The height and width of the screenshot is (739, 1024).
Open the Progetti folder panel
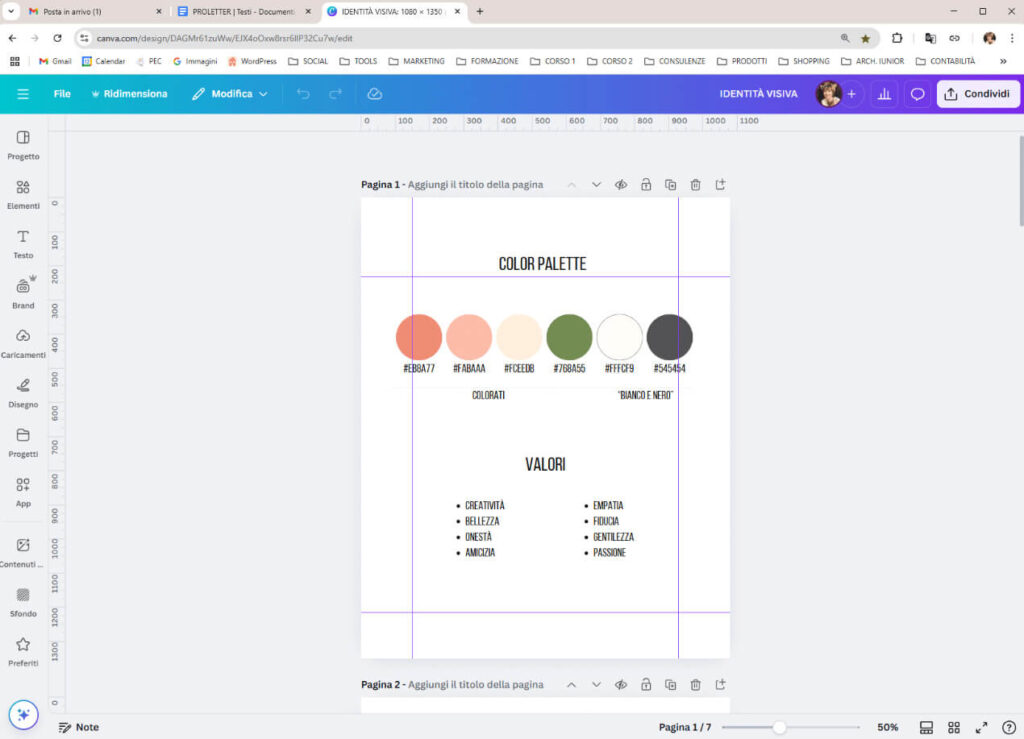(24, 443)
